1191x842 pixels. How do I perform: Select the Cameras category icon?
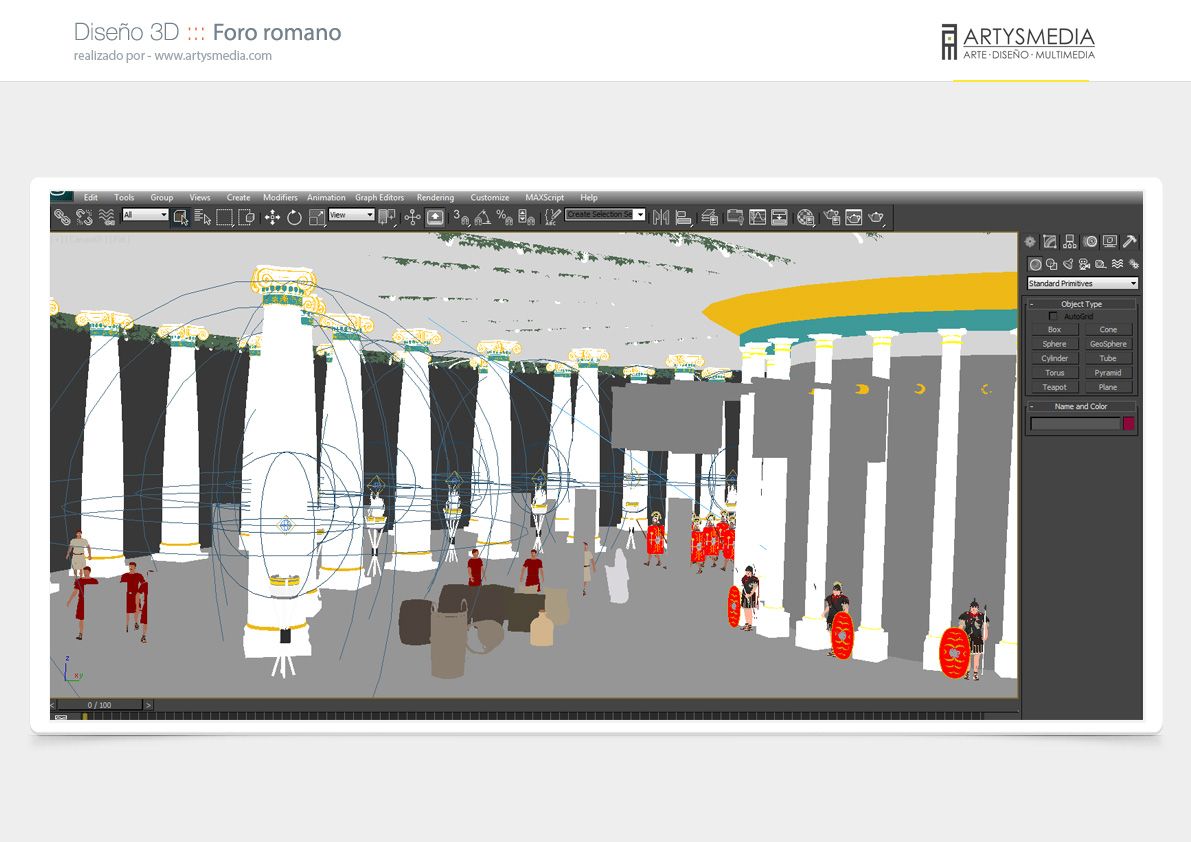[1084, 264]
